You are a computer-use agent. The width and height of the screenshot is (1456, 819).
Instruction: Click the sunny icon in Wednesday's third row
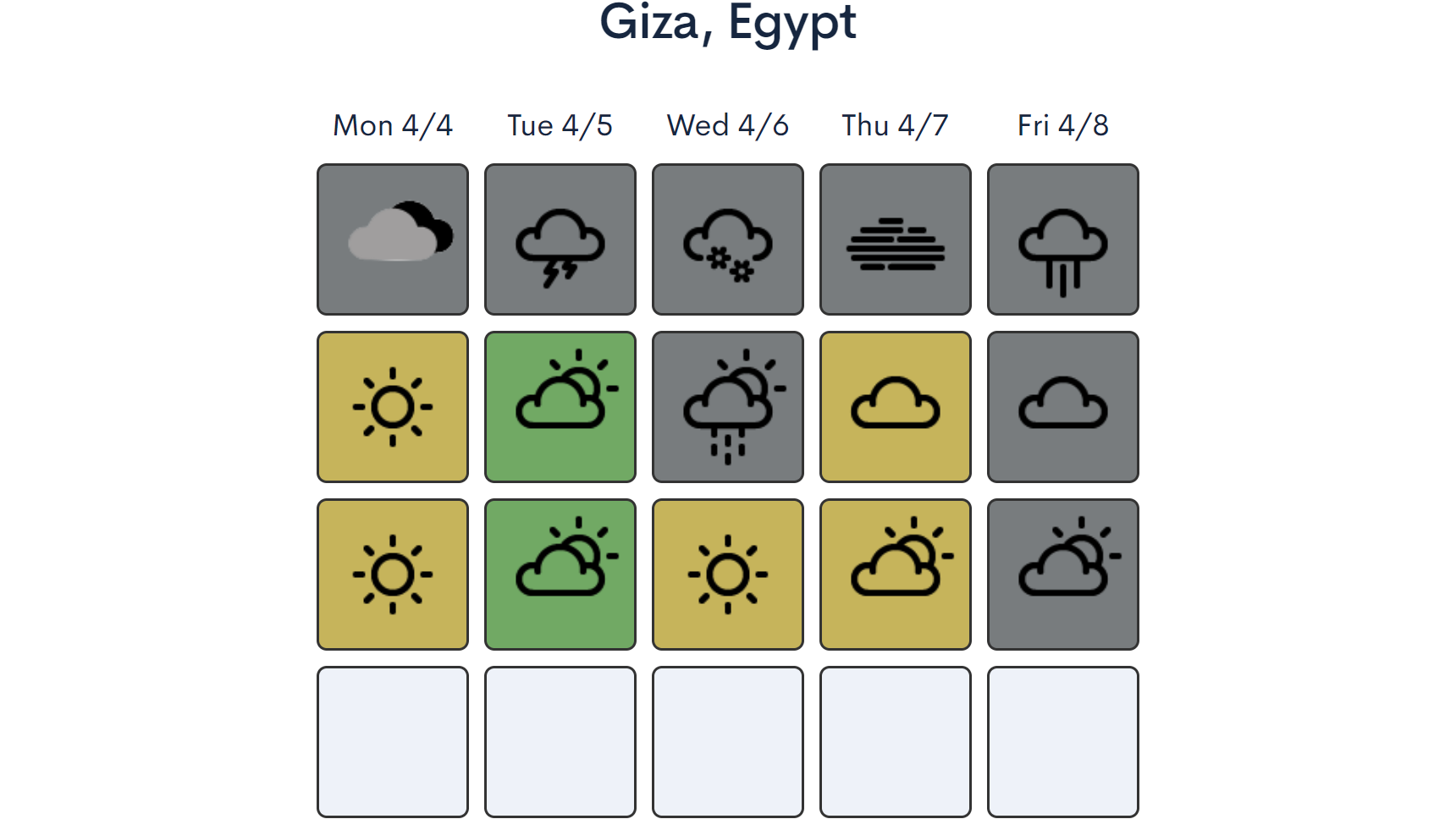[x=728, y=574]
